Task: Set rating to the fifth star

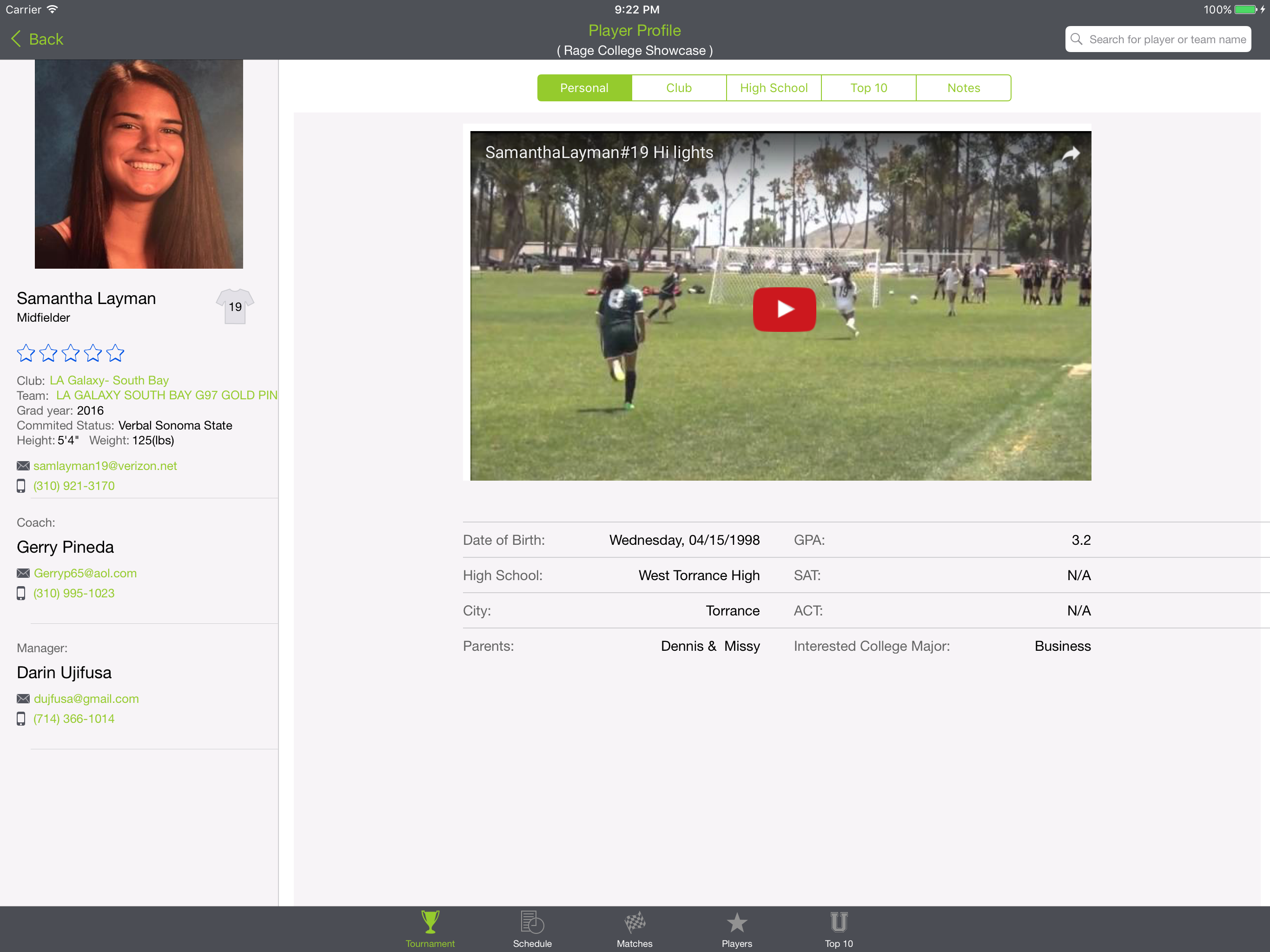Action: (x=115, y=353)
